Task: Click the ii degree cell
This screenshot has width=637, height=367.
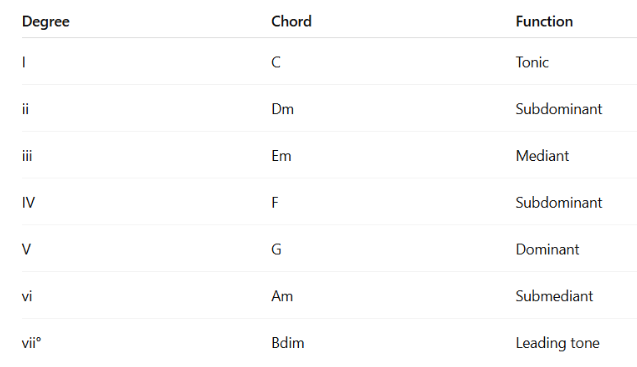Action: (25, 109)
